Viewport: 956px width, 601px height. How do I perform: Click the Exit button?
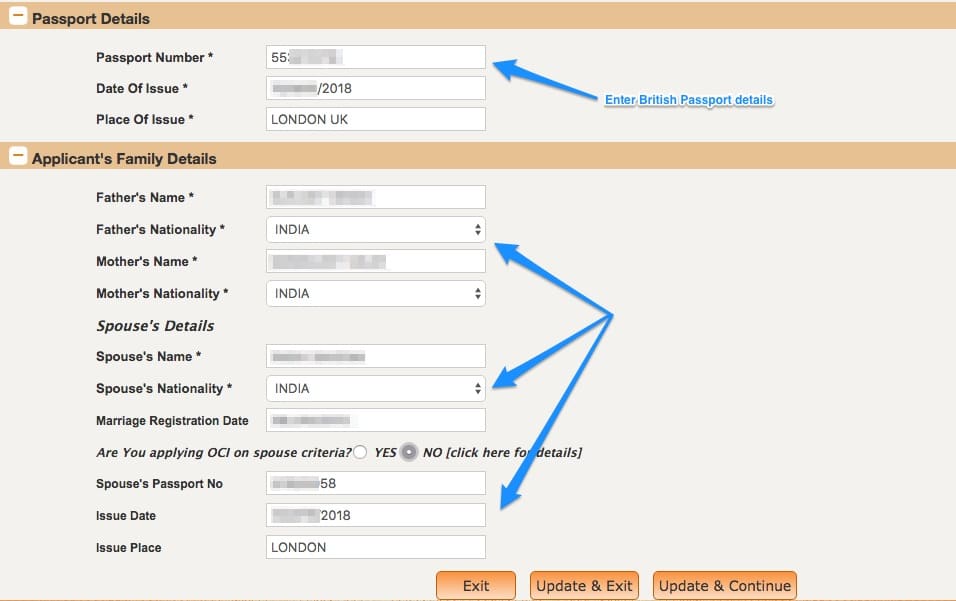476,586
